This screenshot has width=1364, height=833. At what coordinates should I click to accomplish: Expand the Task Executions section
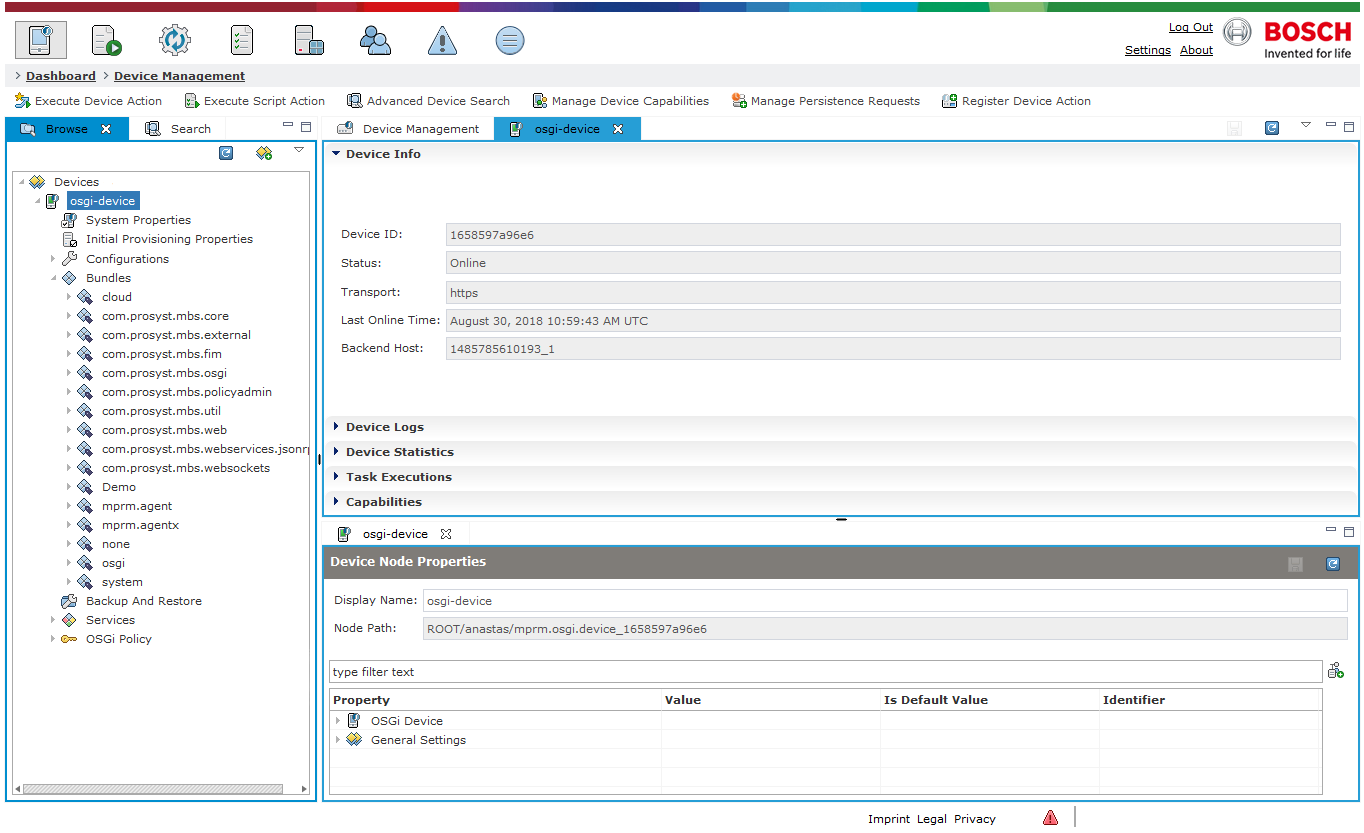(x=336, y=477)
